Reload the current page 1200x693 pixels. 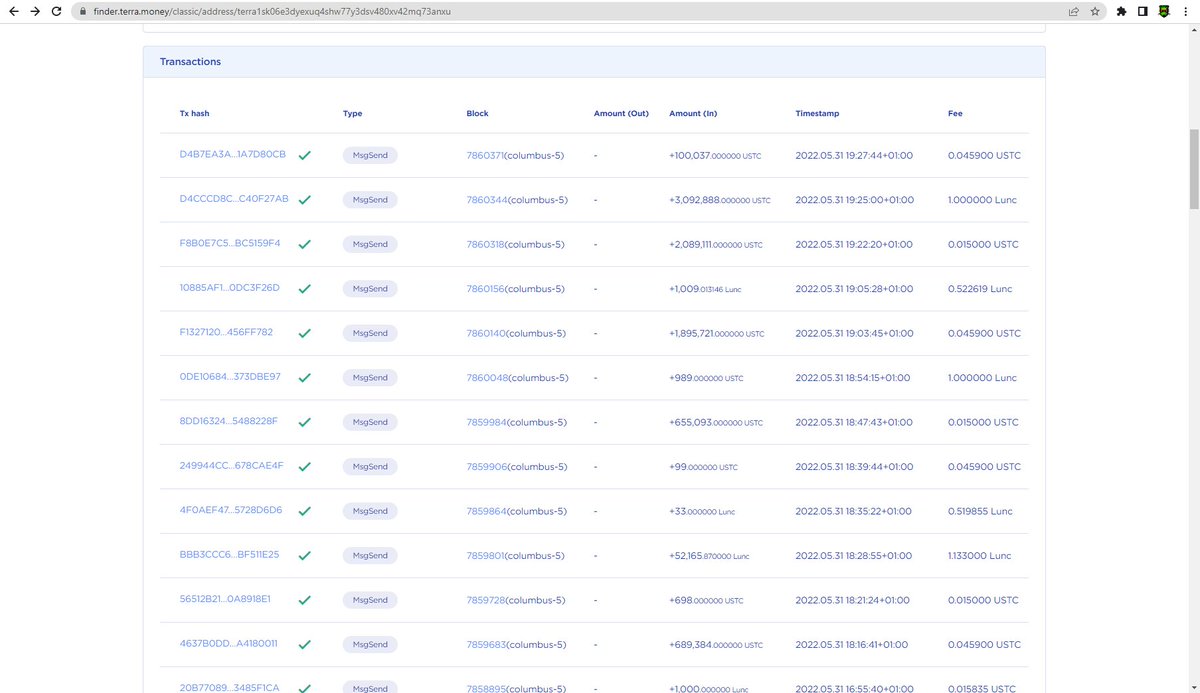[x=57, y=11]
